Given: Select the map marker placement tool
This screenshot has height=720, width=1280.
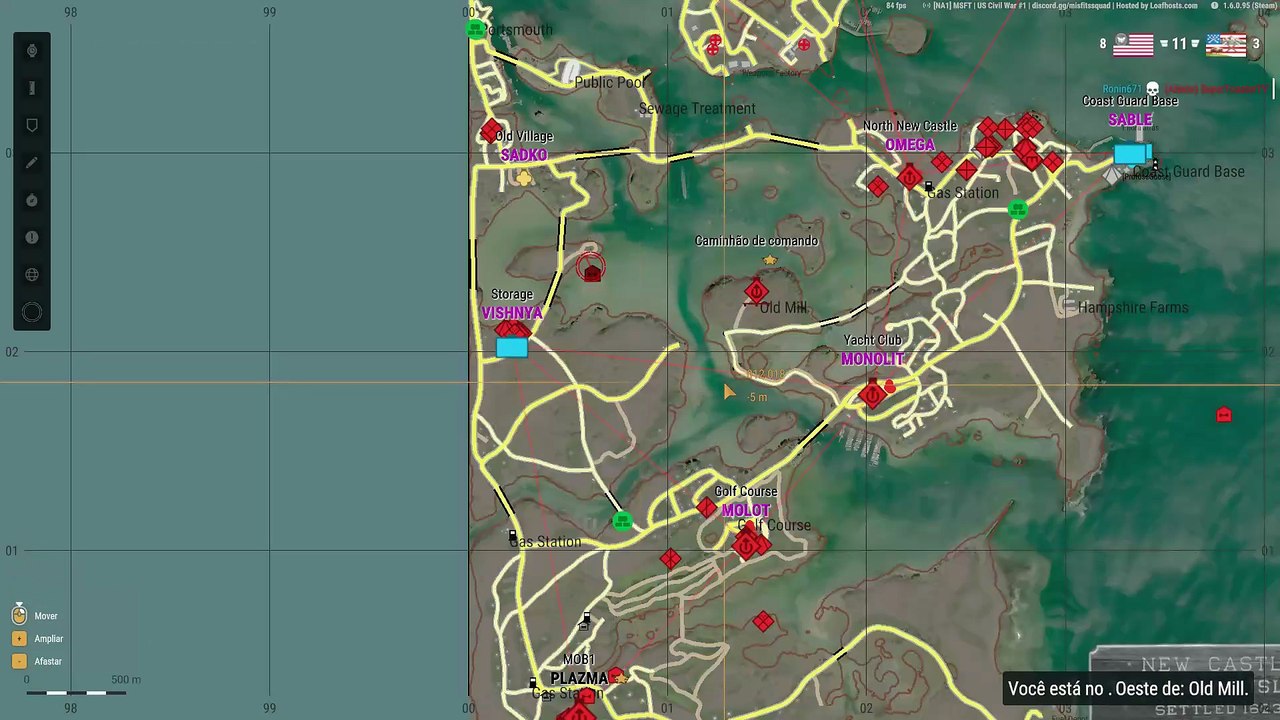Looking at the screenshot, I should click(x=32, y=125).
